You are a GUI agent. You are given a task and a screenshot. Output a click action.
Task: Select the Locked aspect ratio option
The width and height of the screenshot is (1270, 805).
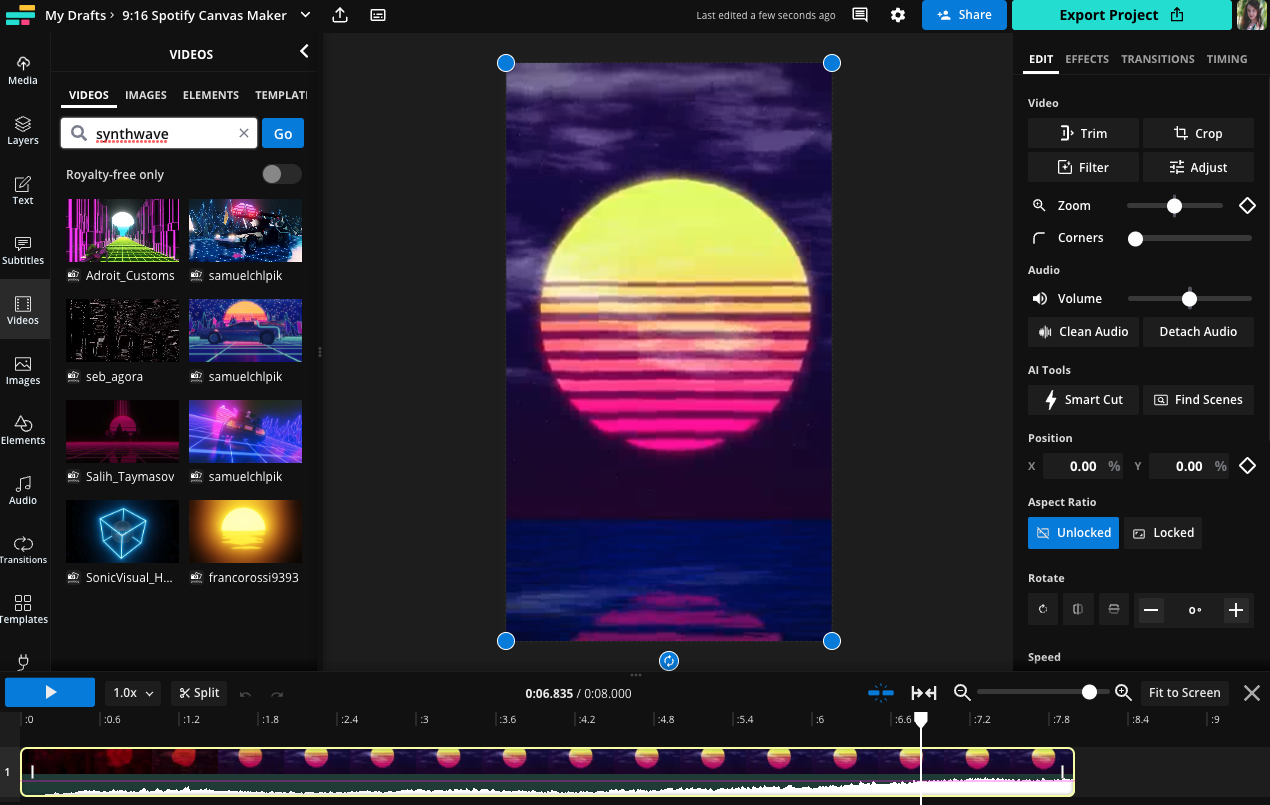point(1163,533)
